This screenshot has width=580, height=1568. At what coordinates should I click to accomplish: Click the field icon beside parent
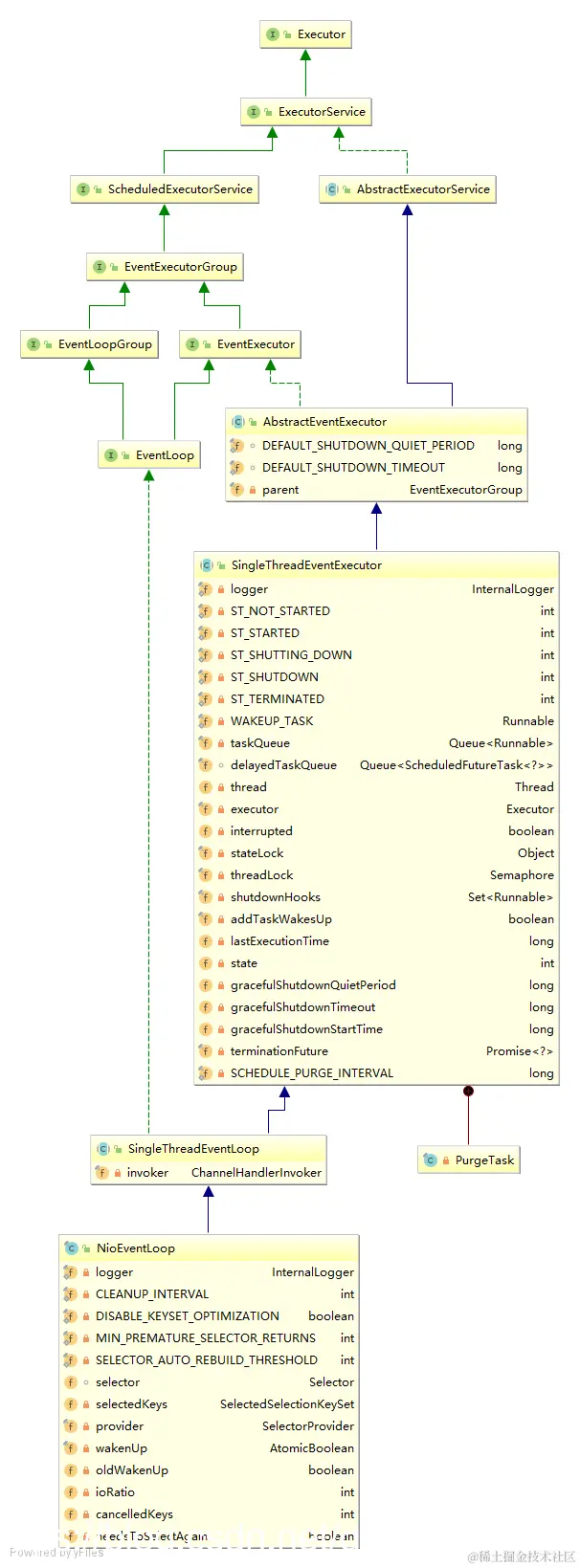pos(236,490)
